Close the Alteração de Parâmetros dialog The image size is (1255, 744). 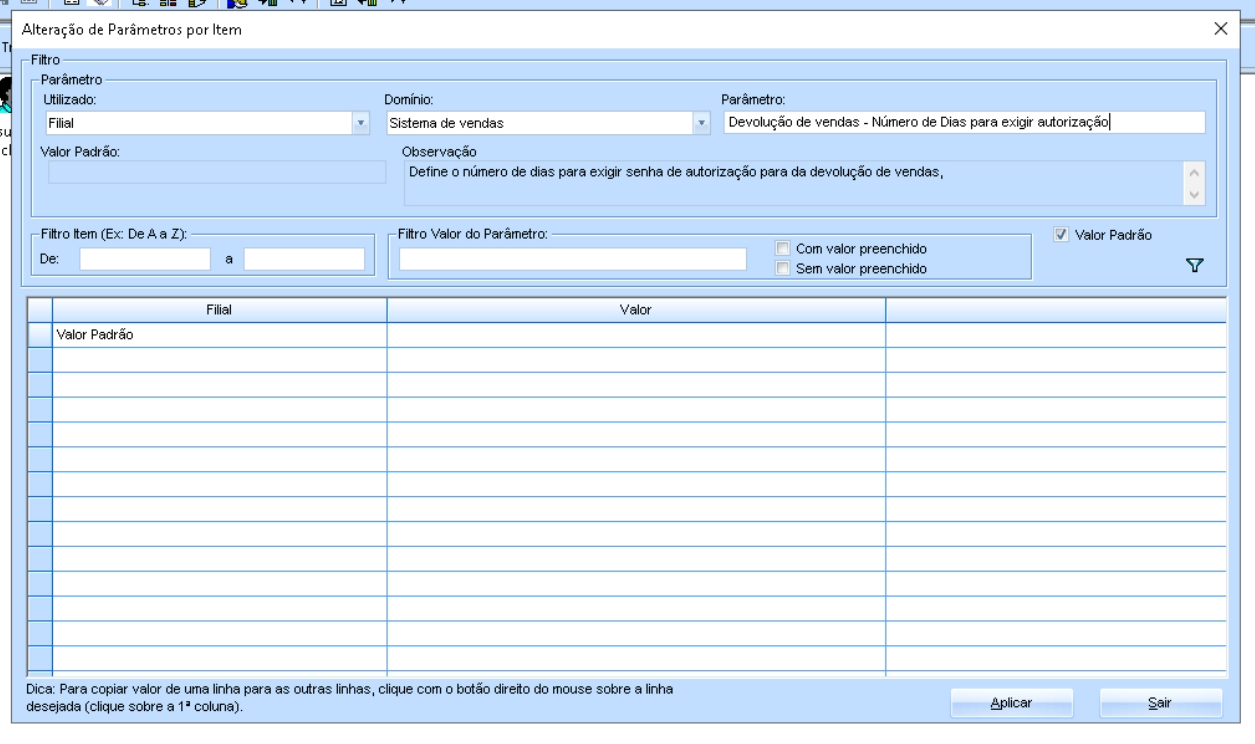pyautogui.click(x=1220, y=29)
